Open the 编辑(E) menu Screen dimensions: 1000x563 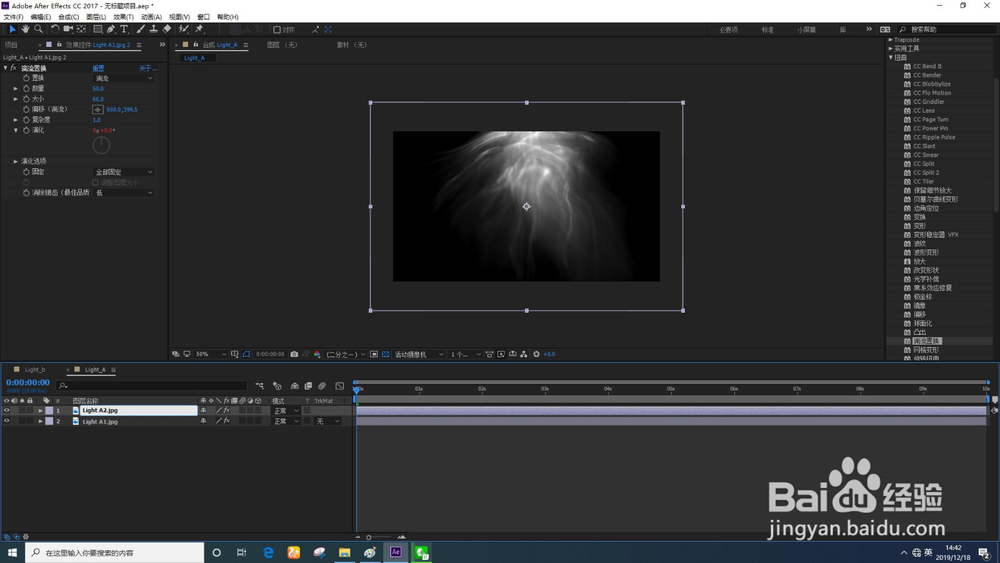(41, 17)
